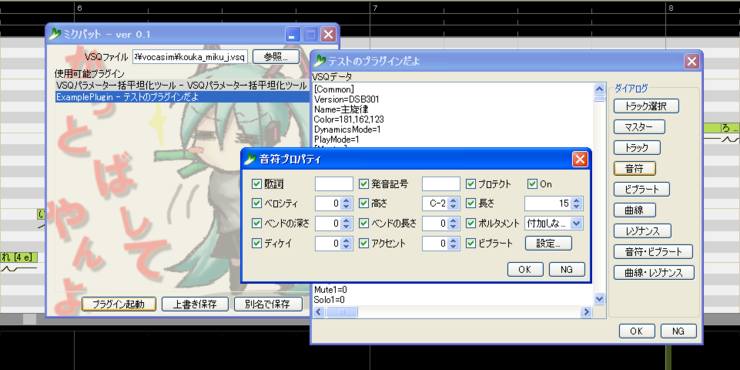Toggle the アクセント checkbox
The width and height of the screenshot is (740, 370).
(363, 243)
